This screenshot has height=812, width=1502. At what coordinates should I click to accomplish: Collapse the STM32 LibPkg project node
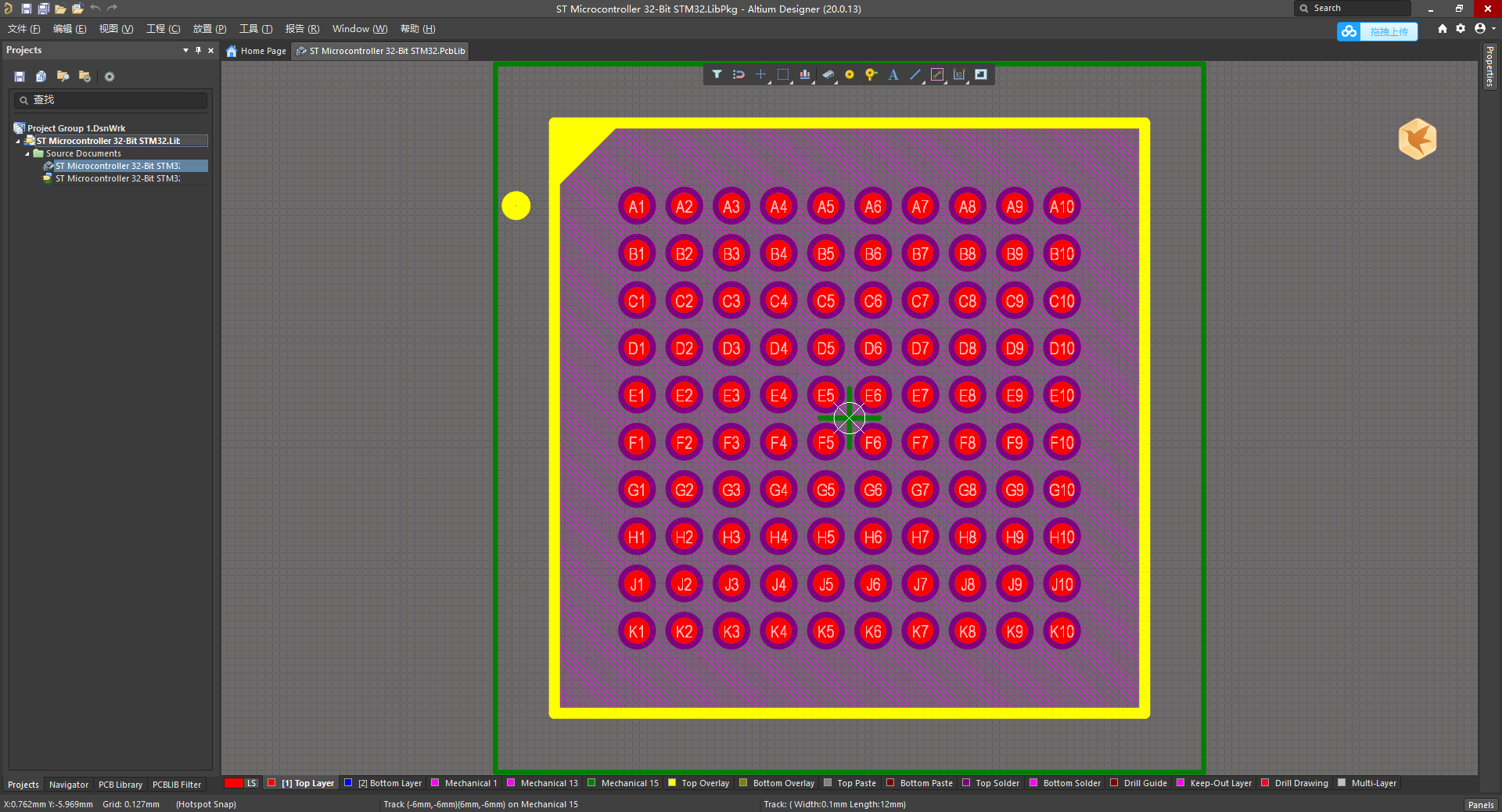(x=18, y=142)
